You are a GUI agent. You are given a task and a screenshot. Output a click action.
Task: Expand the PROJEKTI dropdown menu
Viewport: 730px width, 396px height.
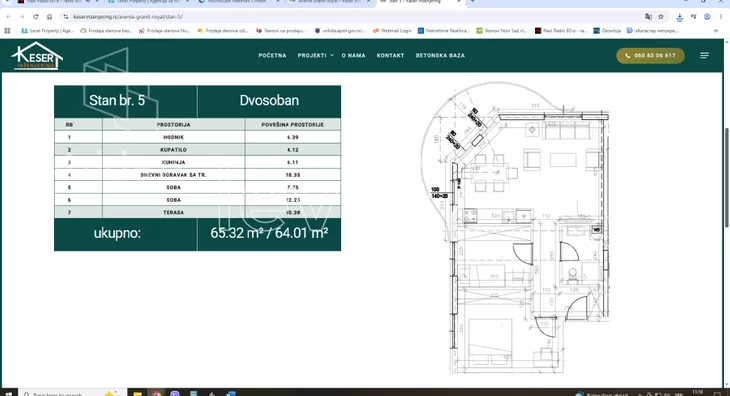click(x=315, y=55)
